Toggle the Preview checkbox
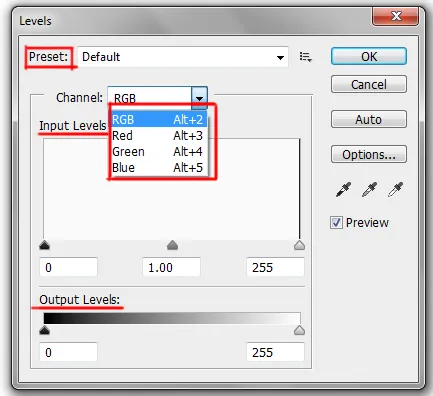433x396 pixels. pos(336,222)
